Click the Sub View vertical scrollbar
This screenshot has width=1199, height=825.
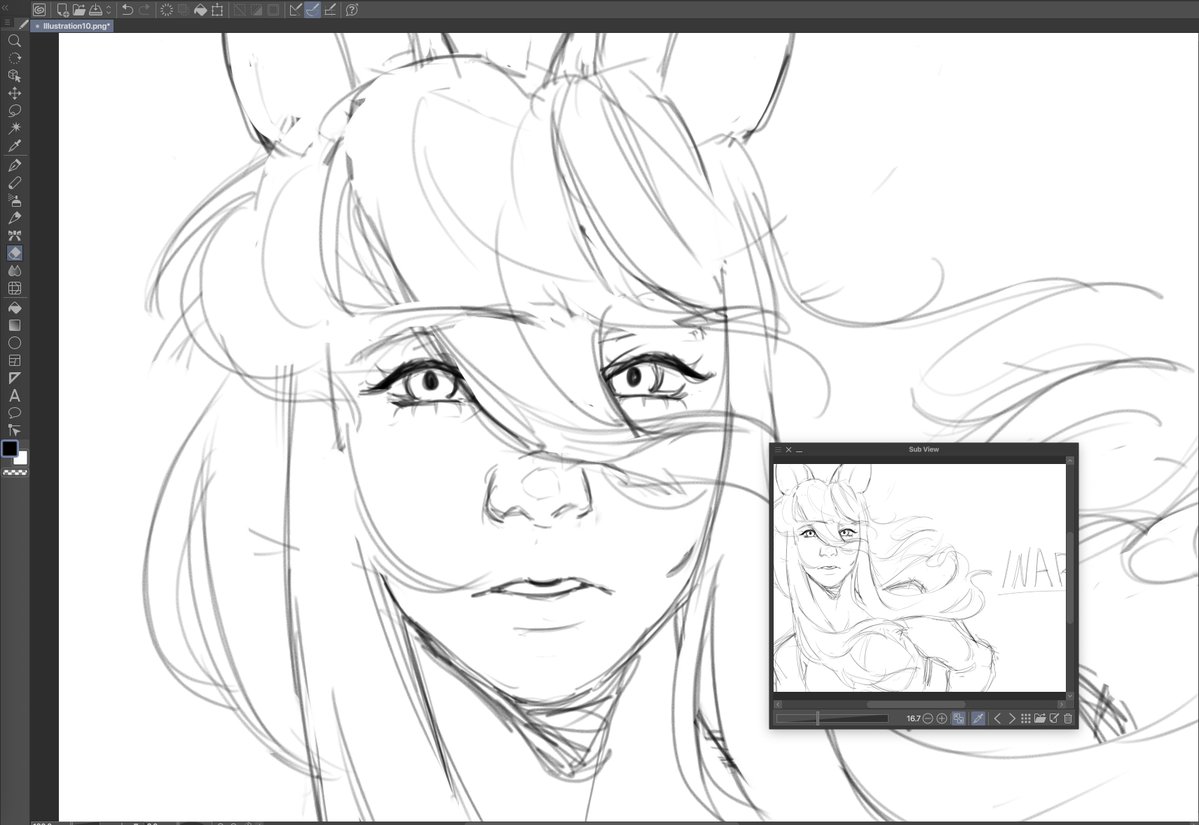[1070, 577]
